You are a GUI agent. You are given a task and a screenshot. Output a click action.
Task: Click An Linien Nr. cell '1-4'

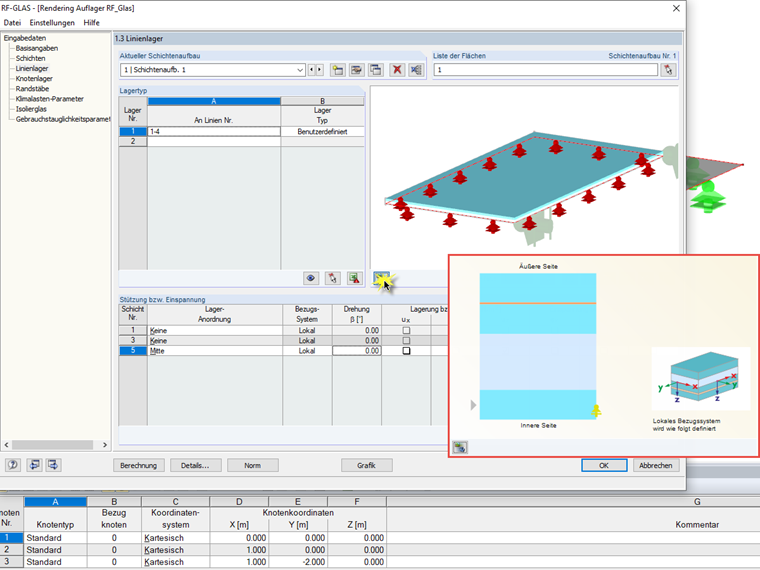(214, 131)
